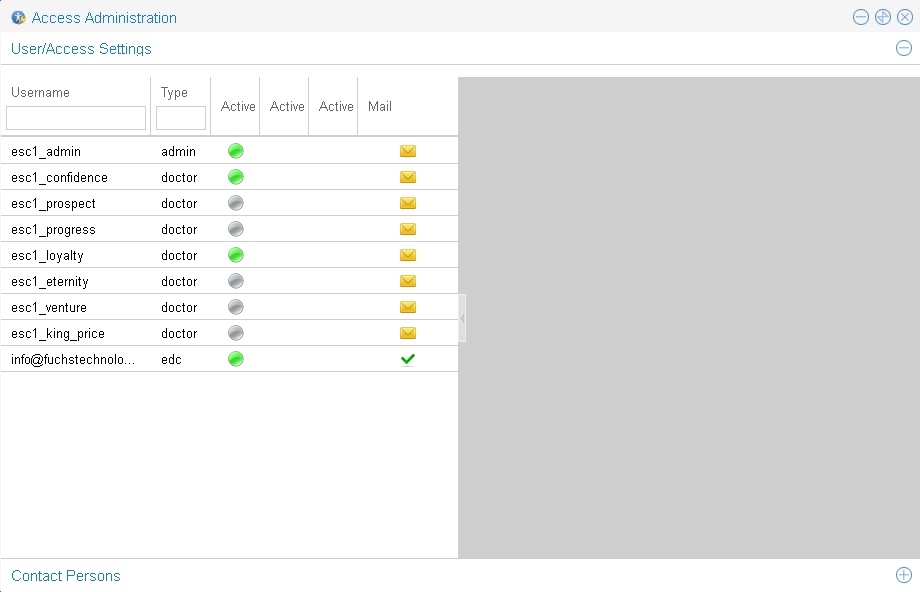Click mail envelope icon for esc1_prospect
The image size is (920, 592).
click(408, 204)
